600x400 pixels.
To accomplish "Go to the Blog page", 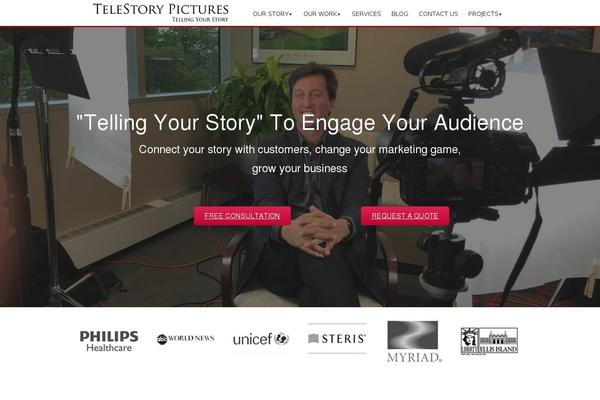I will tap(399, 14).
